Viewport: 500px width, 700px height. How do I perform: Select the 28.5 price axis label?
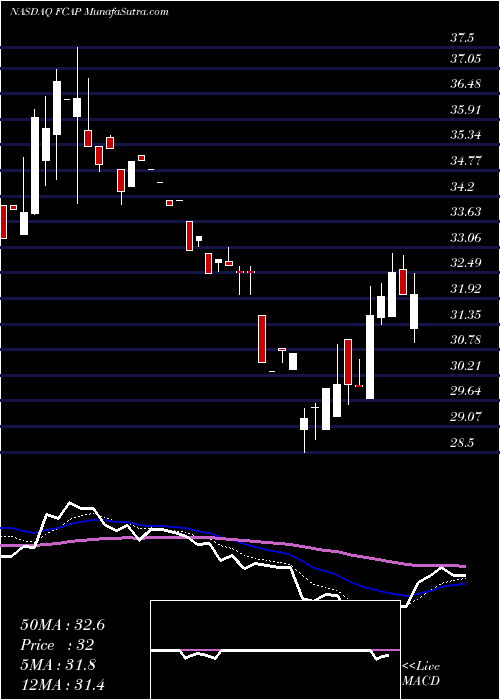tap(462, 443)
